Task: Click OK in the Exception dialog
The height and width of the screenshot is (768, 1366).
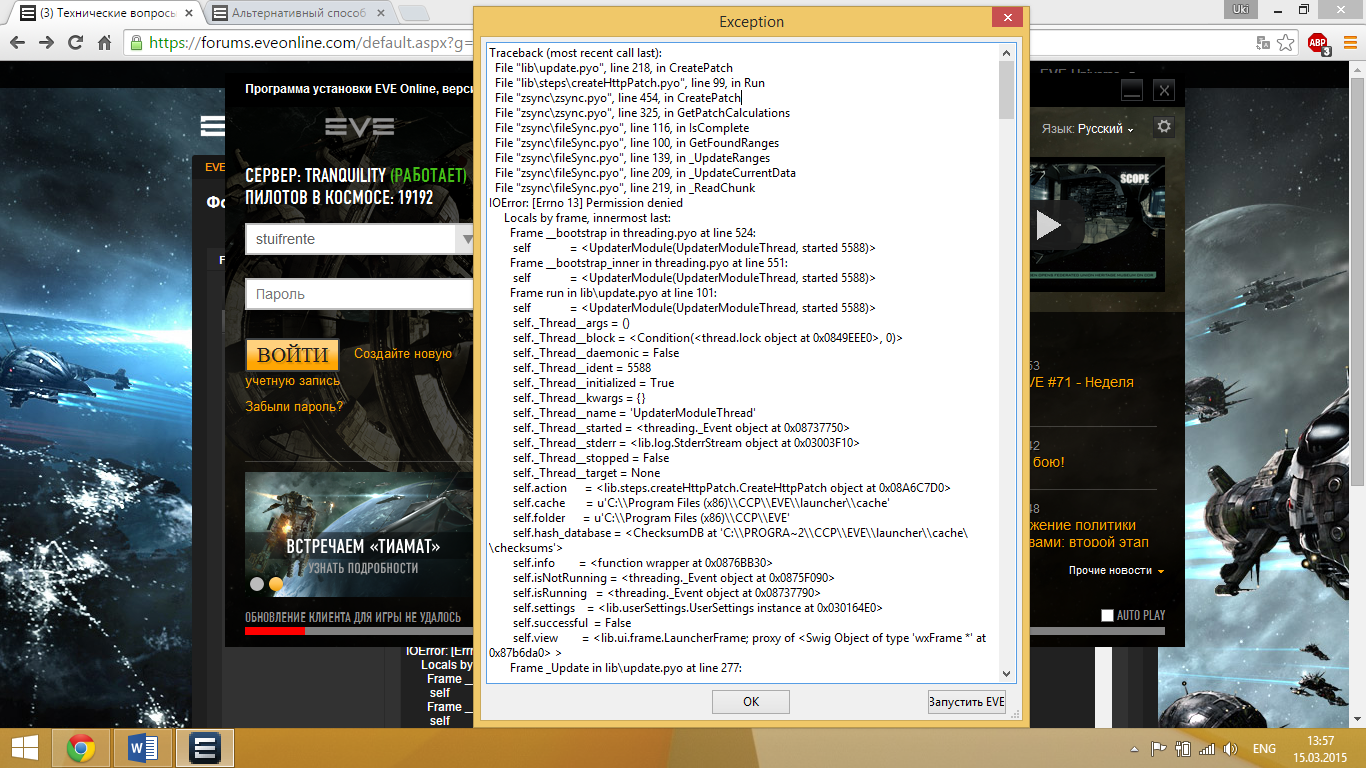Action: tap(751, 702)
